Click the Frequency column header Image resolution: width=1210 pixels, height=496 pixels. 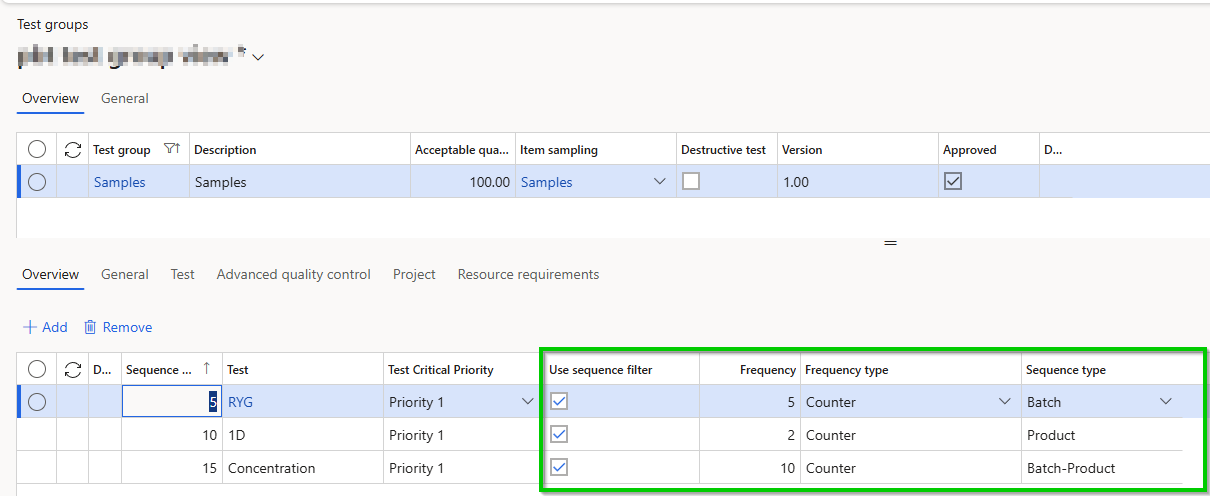[x=768, y=370]
